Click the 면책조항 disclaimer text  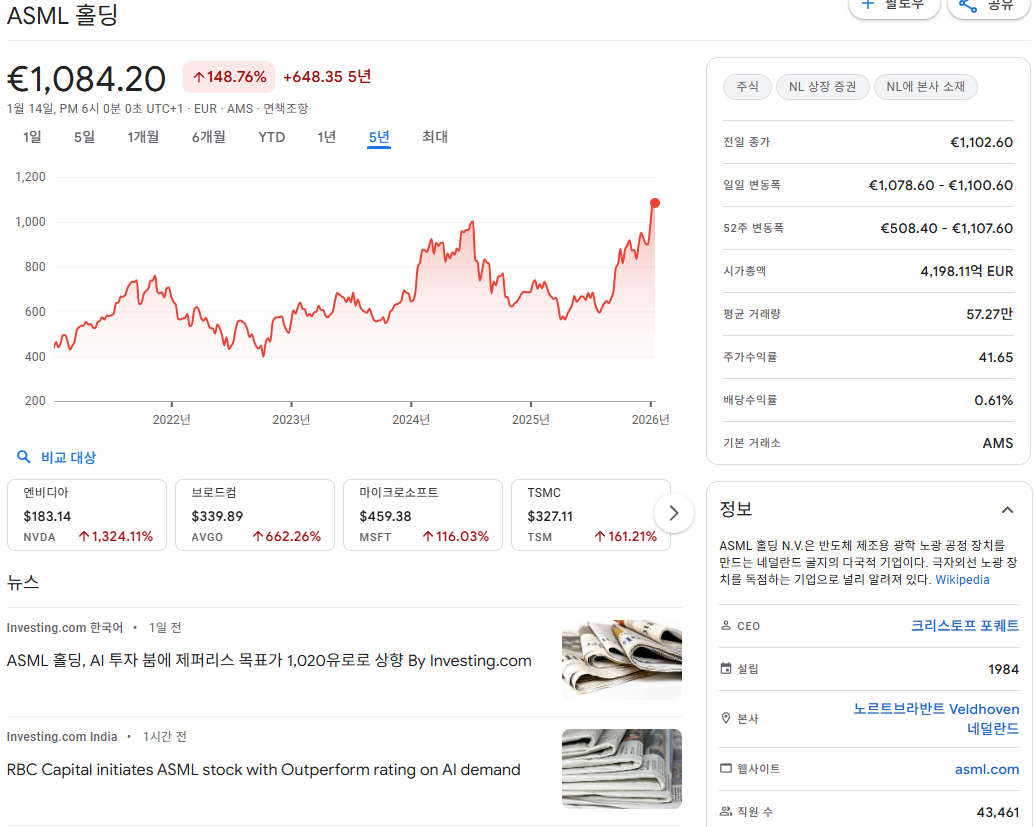point(286,108)
